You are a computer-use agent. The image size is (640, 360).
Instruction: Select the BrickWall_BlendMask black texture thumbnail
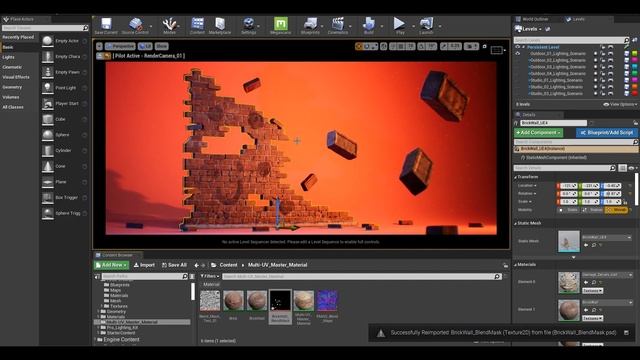coord(280,300)
